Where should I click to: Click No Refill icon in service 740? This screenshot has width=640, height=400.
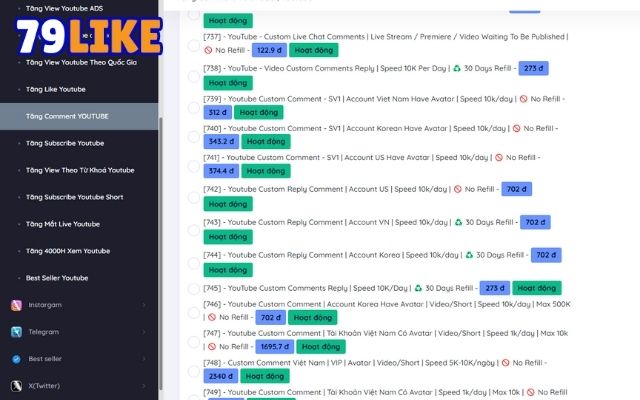point(517,128)
